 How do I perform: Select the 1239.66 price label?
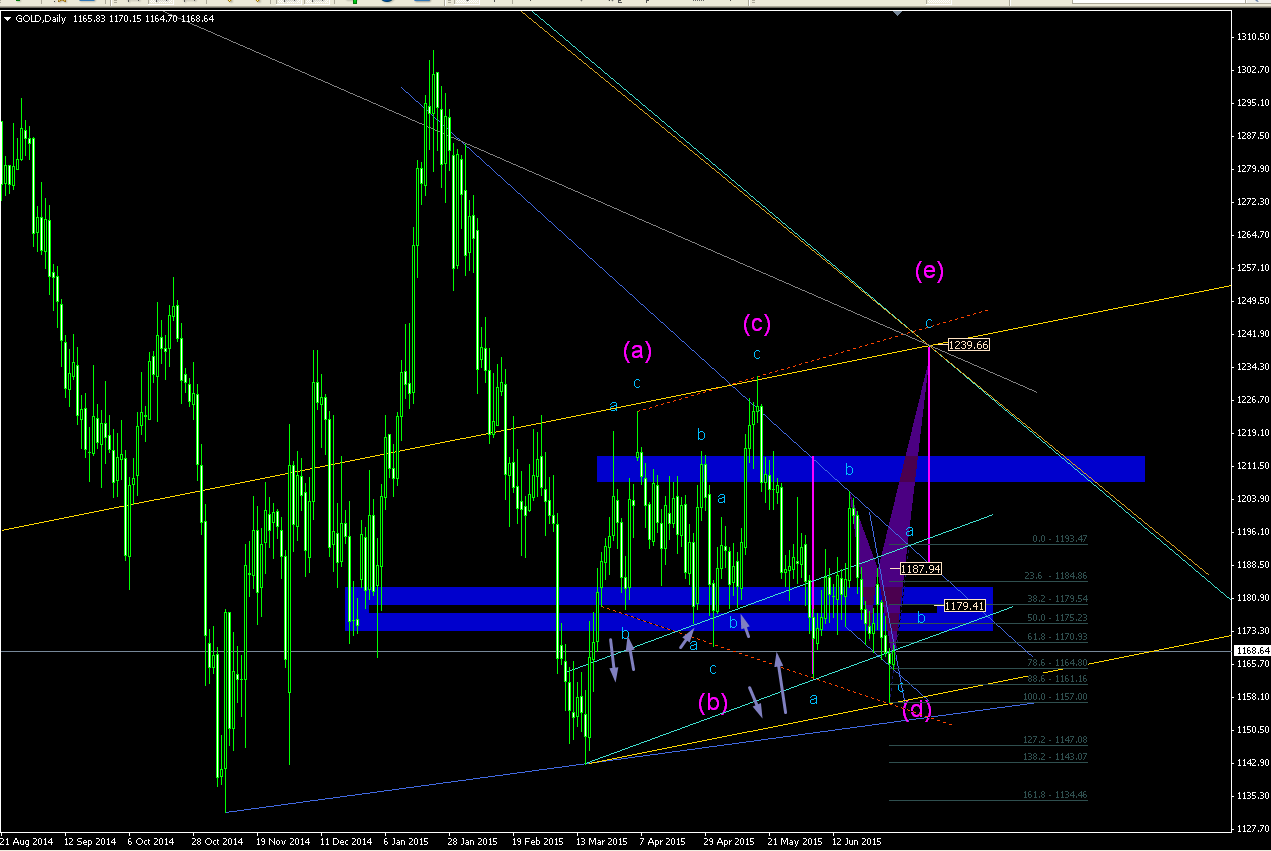click(968, 345)
